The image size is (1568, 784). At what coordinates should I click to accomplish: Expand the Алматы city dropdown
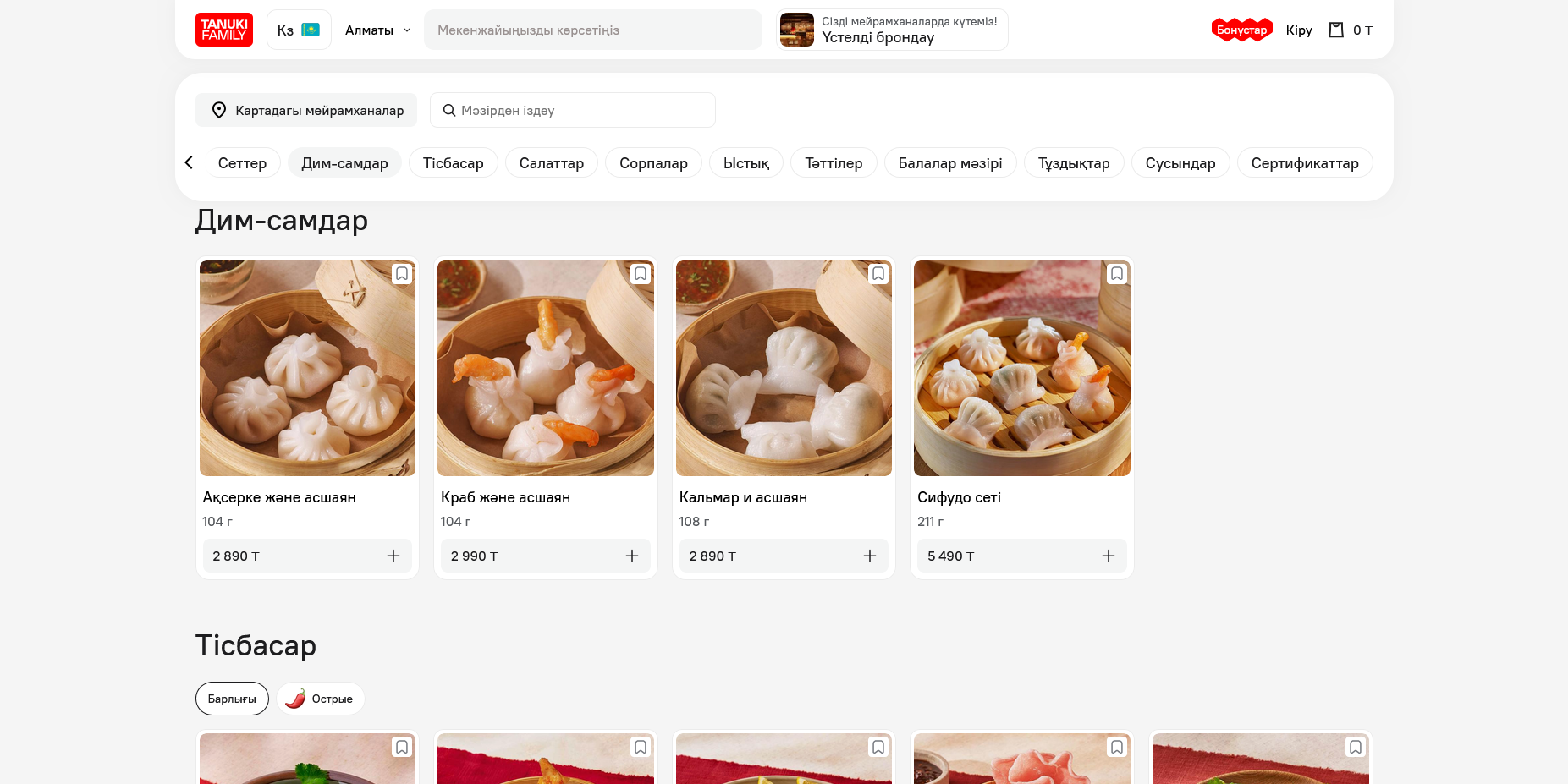[x=378, y=30]
